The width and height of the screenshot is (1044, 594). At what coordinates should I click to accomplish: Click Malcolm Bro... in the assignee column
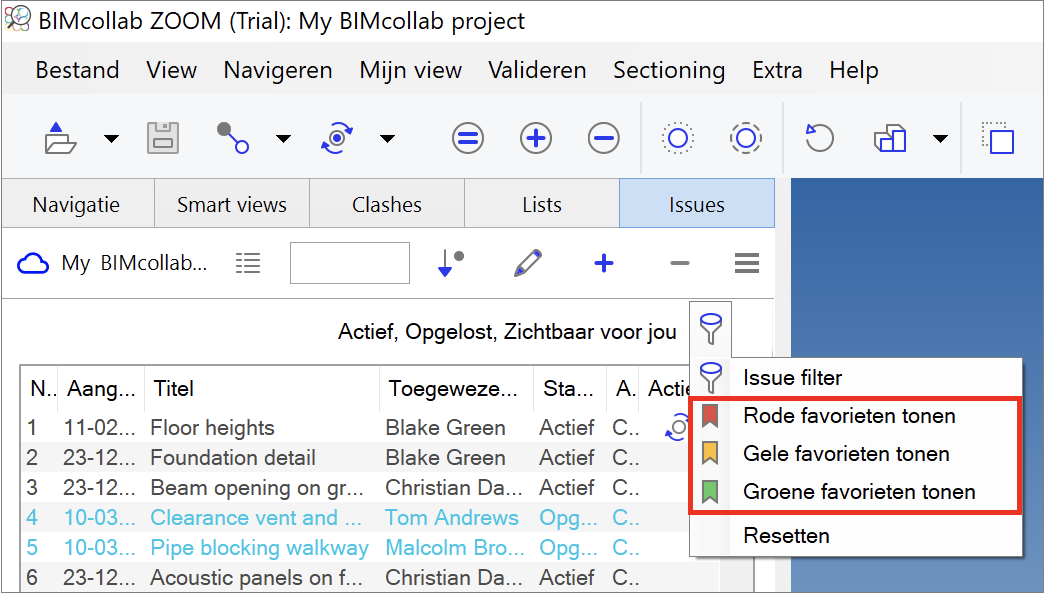pyautogui.click(x=455, y=547)
